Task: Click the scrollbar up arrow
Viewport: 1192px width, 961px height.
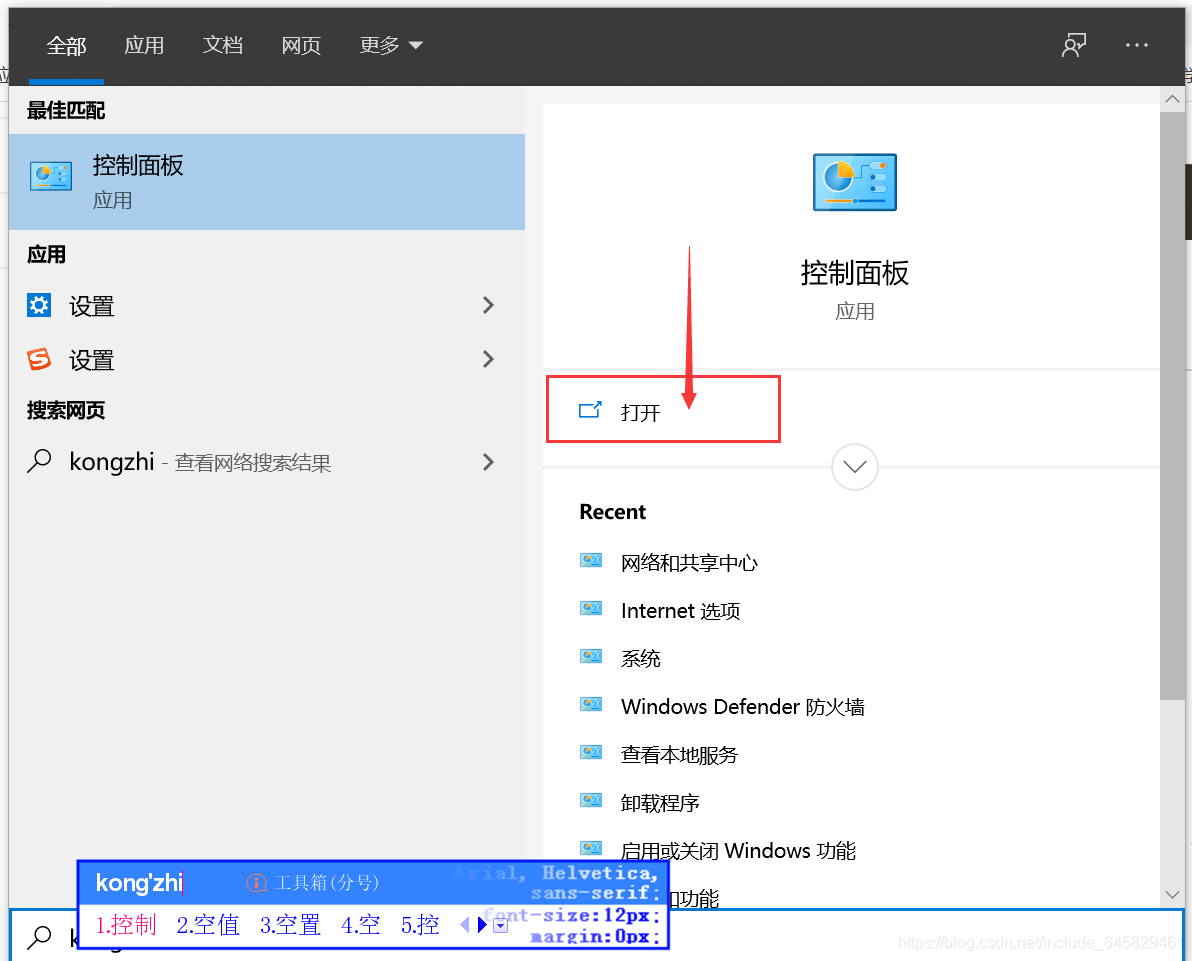Action: [x=1172, y=99]
